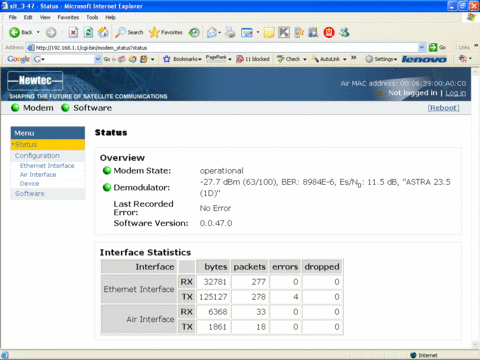Go to the Home page
This screenshot has width=480, height=360.
pos(103,32)
